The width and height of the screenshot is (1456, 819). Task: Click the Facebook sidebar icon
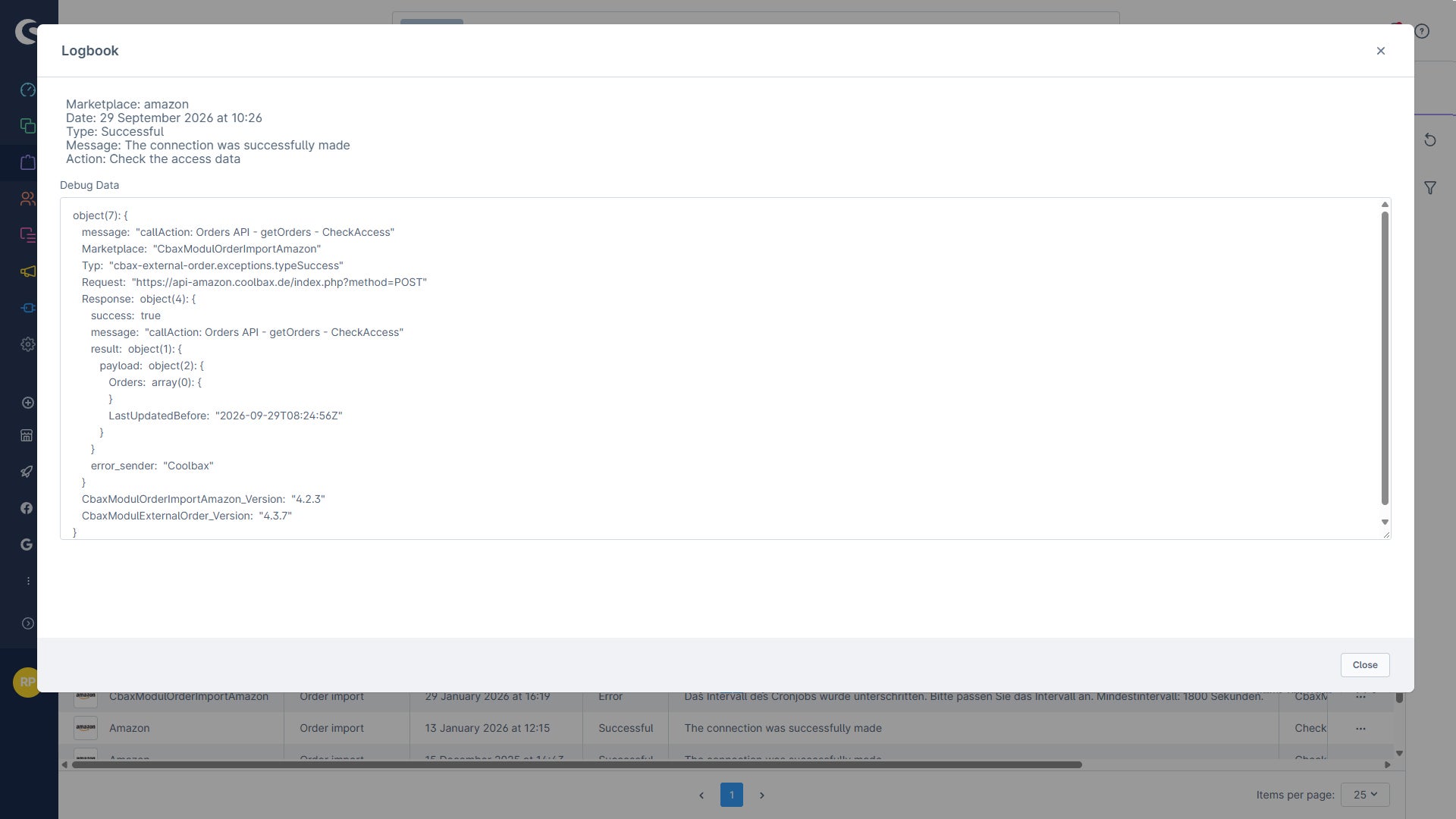27,508
